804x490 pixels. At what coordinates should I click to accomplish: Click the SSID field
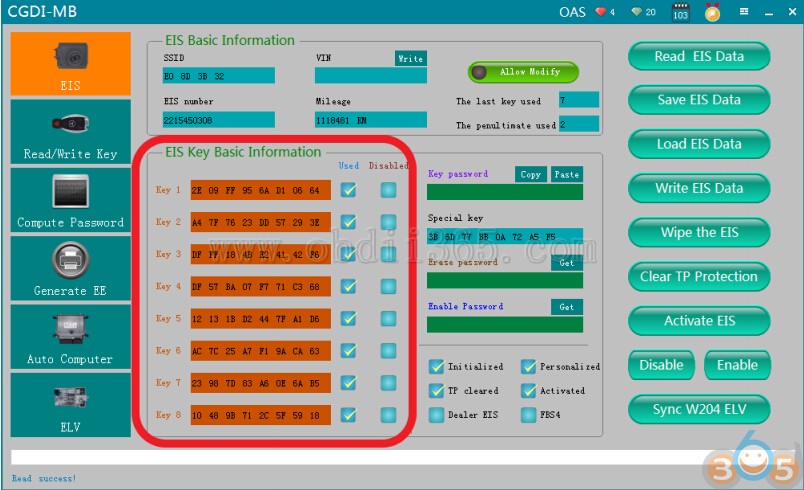pyautogui.click(x=218, y=75)
